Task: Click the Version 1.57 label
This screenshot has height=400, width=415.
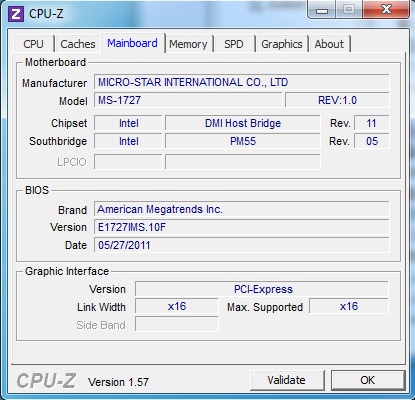Action: (x=118, y=382)
